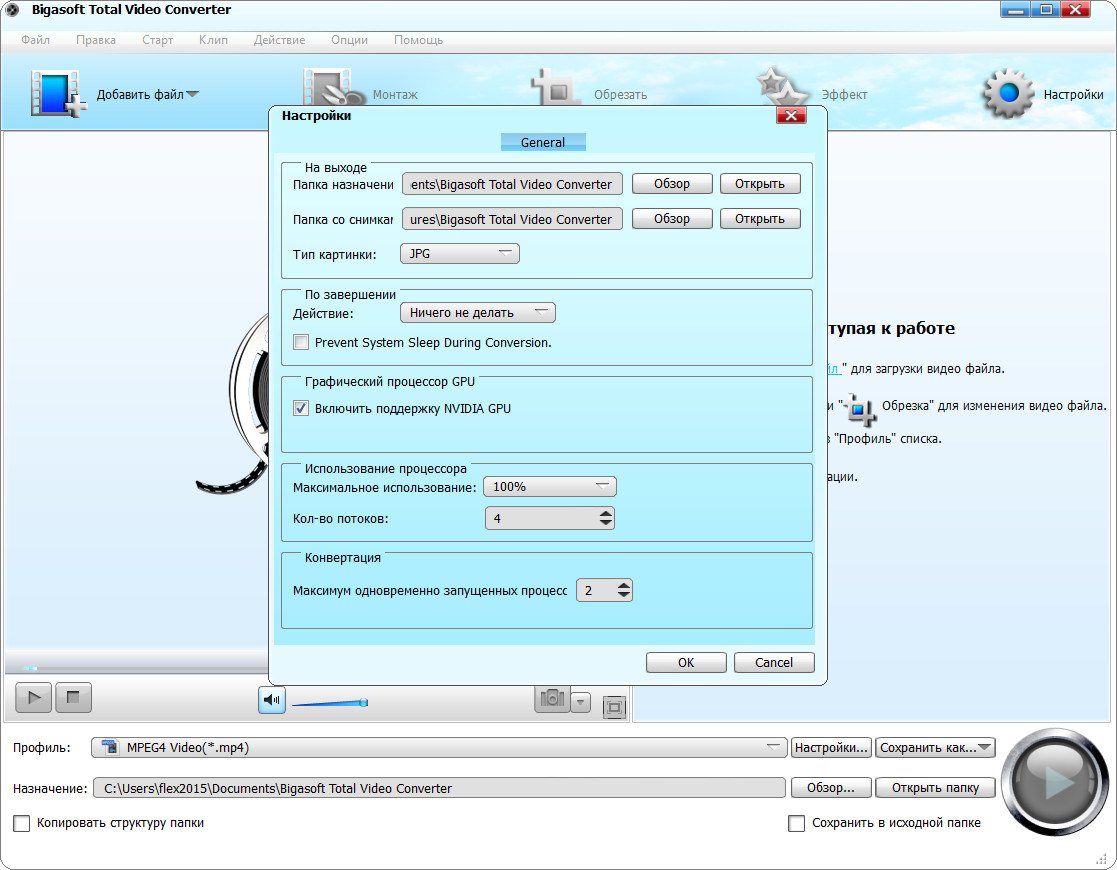This screenshot has height=870, width=1117.
Task: Open the Settings gear icon in toolbar
Action: 1007,94
